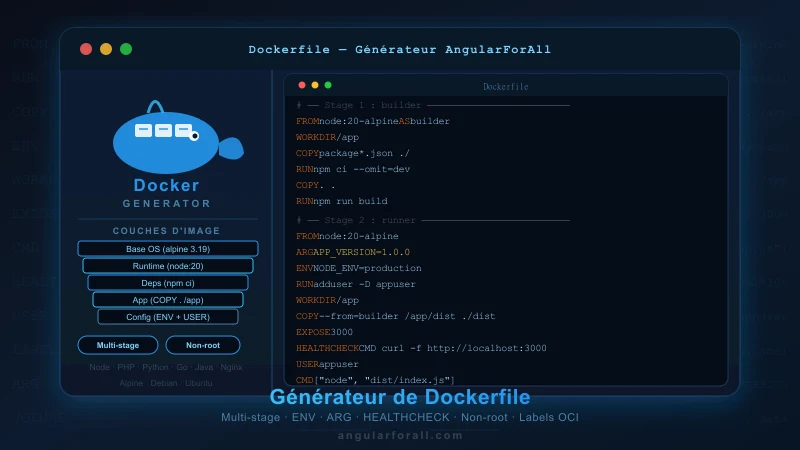Open the angularforall.com link
Viewport: 800px width, 450px height.
point(400,435)
